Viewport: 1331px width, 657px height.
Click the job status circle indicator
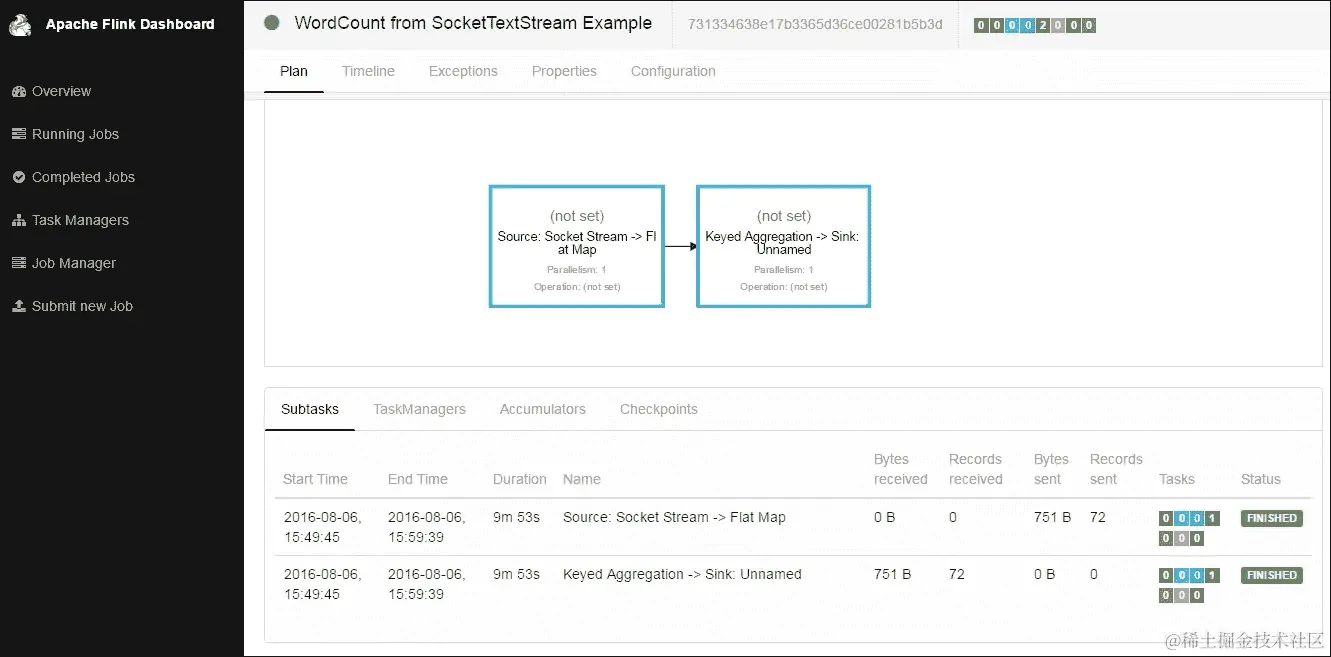pyautogui.click(x=271, y=23)
